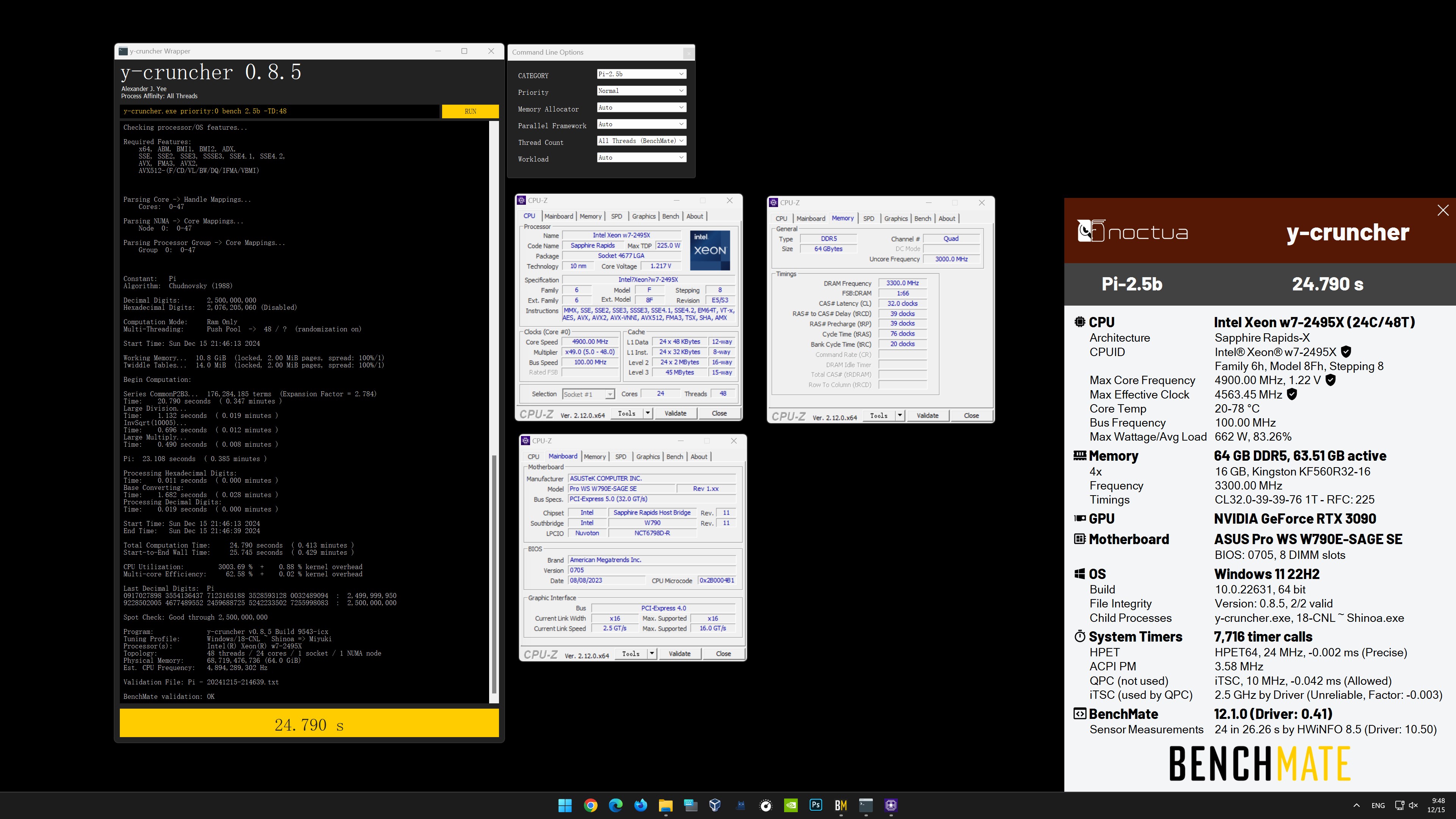Click Close button in CPU-Z CPU window
Viewport: 1456px width, 819px height.
tap(719, 413)
